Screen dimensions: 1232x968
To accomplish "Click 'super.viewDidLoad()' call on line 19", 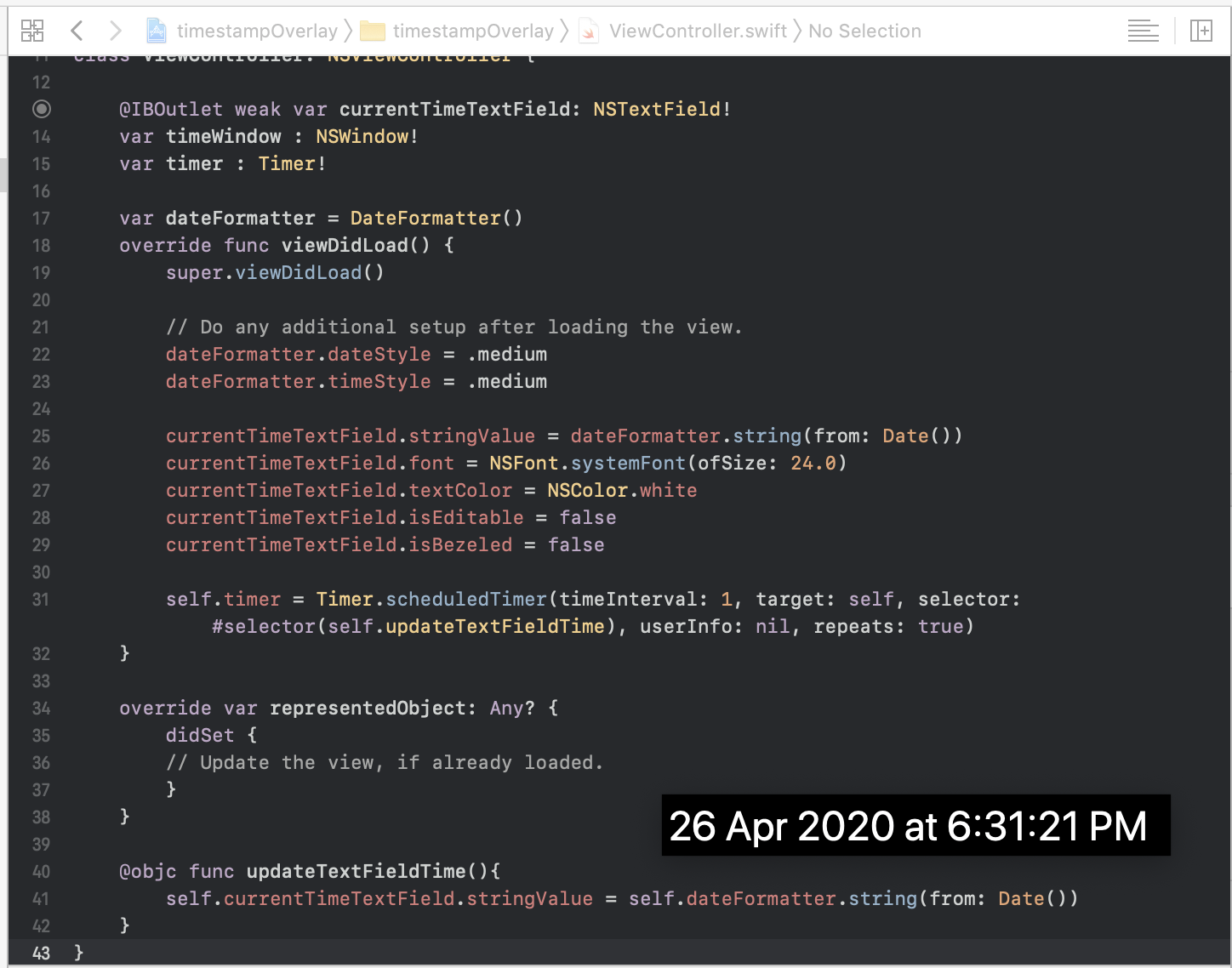I will click(x=275, y=272).
